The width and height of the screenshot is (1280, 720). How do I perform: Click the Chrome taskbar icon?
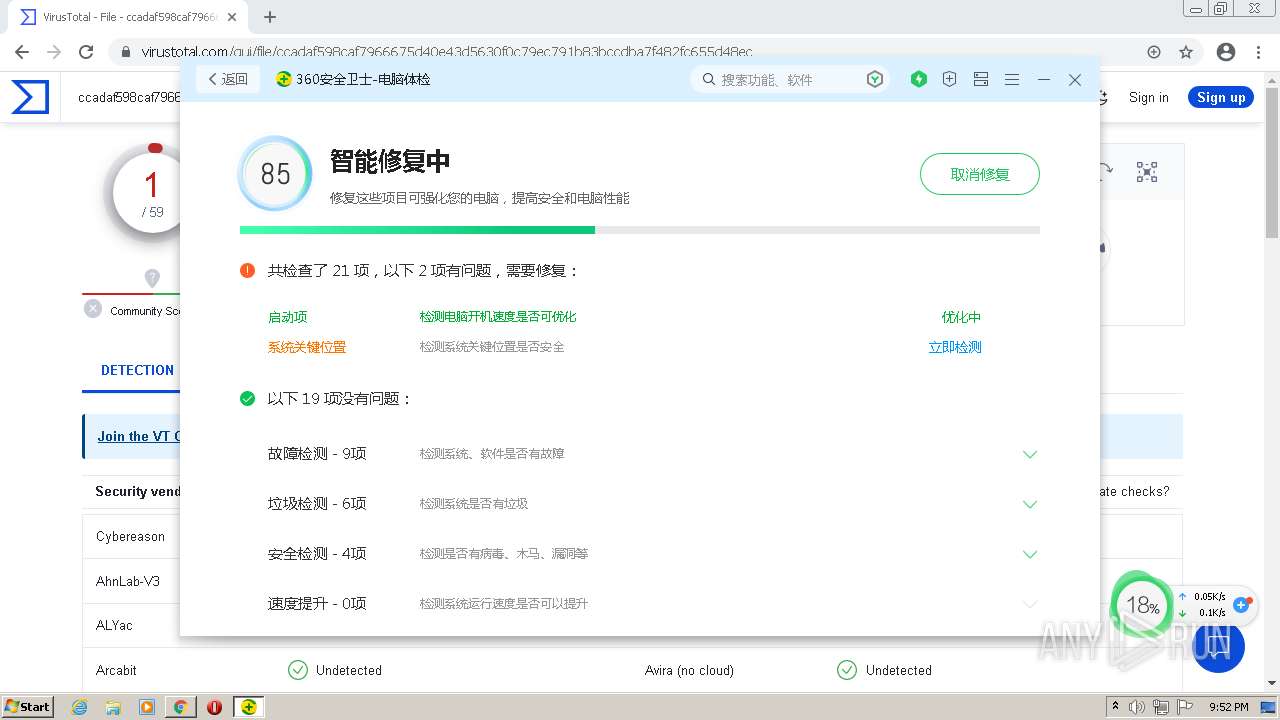point(181,707)
